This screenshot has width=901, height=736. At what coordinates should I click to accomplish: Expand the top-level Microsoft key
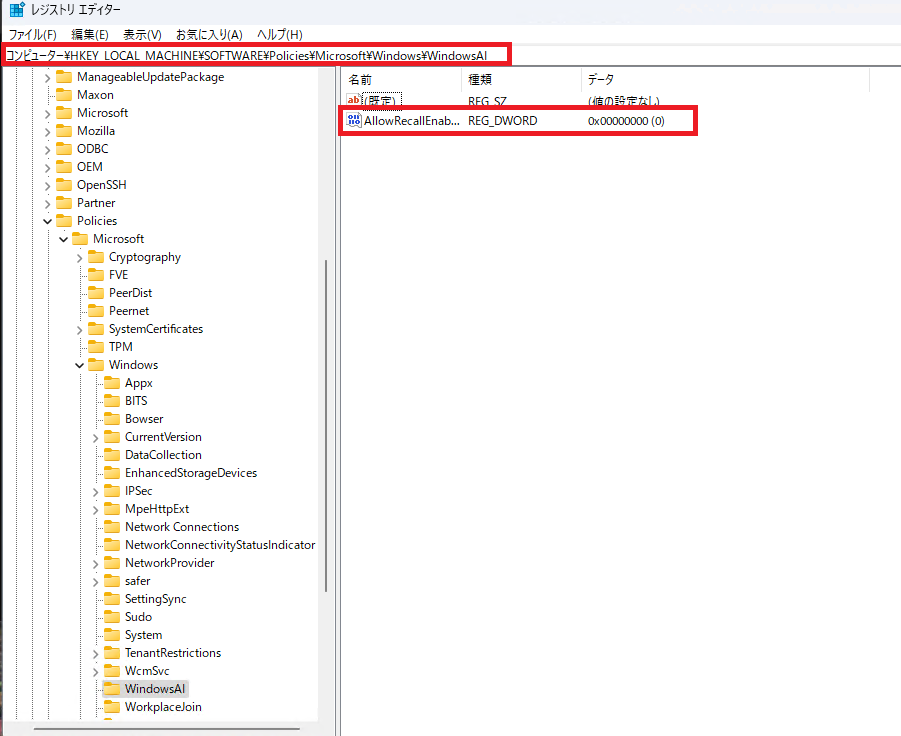coord(48,114)
